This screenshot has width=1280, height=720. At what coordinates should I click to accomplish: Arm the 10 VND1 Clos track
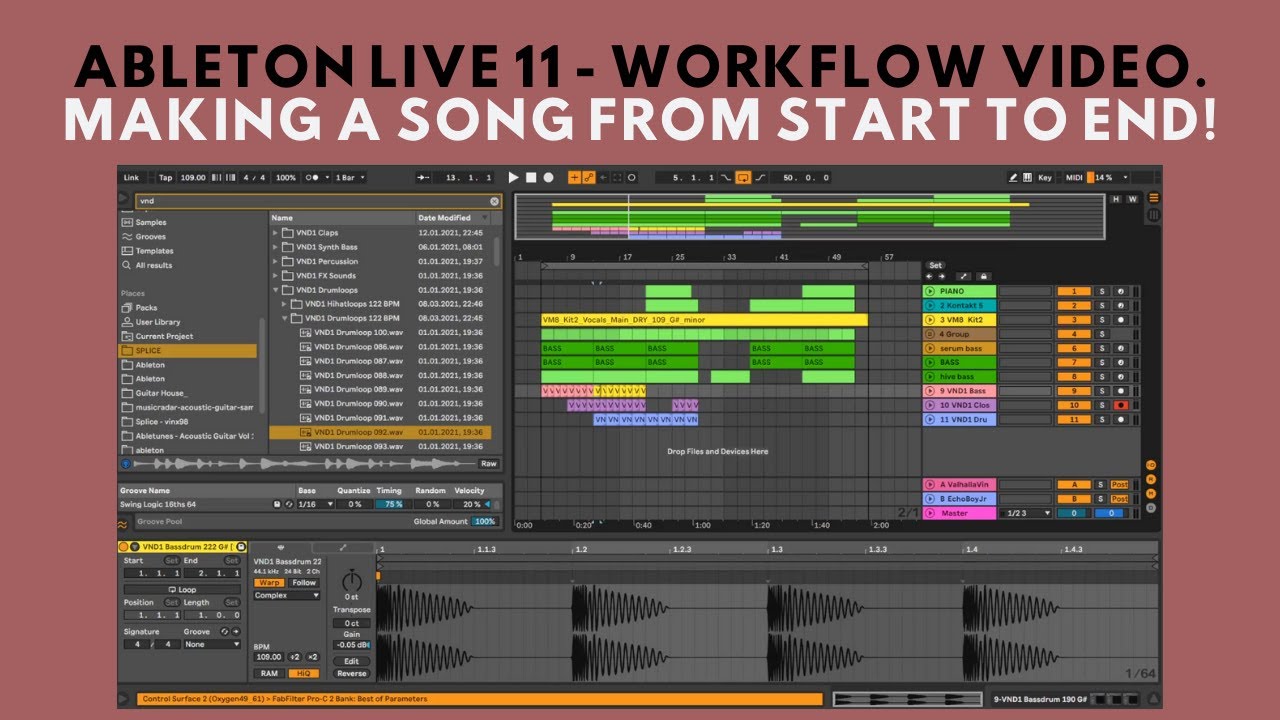pyautogui.click(x=1121, y=405)
